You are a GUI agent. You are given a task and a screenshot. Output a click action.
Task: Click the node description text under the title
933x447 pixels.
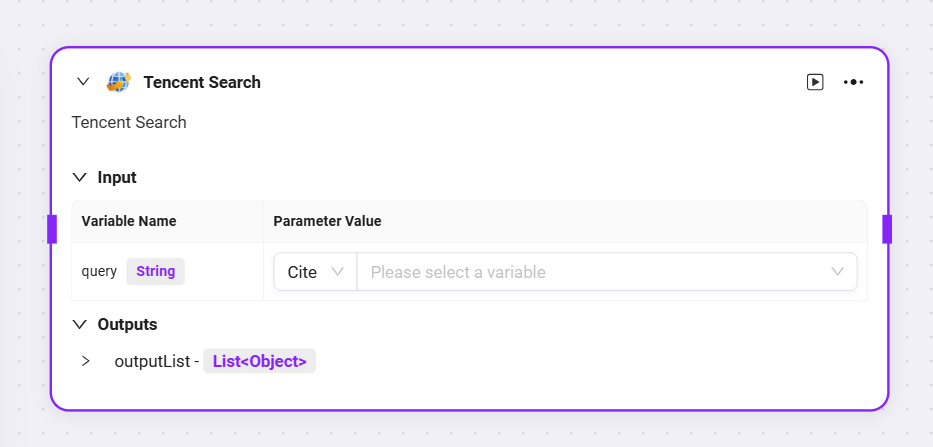pos(129,122)
